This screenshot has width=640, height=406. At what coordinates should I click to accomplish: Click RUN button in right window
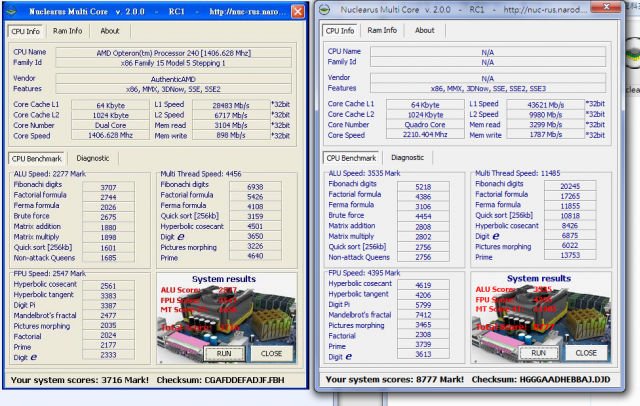(539, 353)
